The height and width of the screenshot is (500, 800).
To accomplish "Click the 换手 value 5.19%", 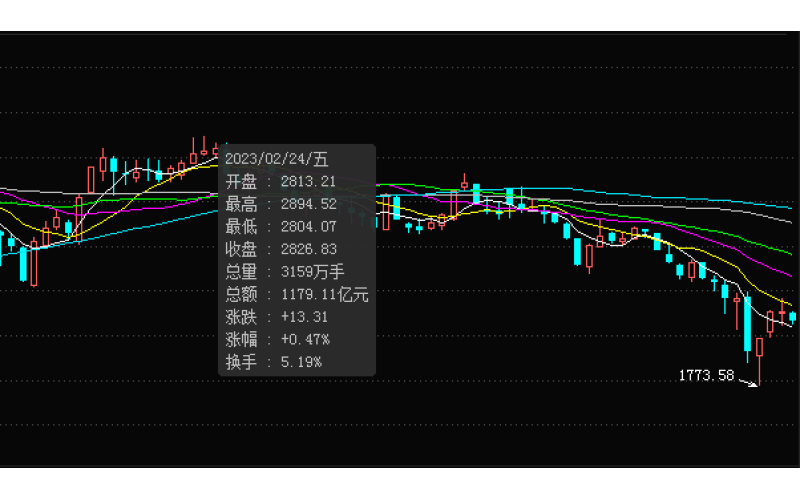I will (301, 361).
